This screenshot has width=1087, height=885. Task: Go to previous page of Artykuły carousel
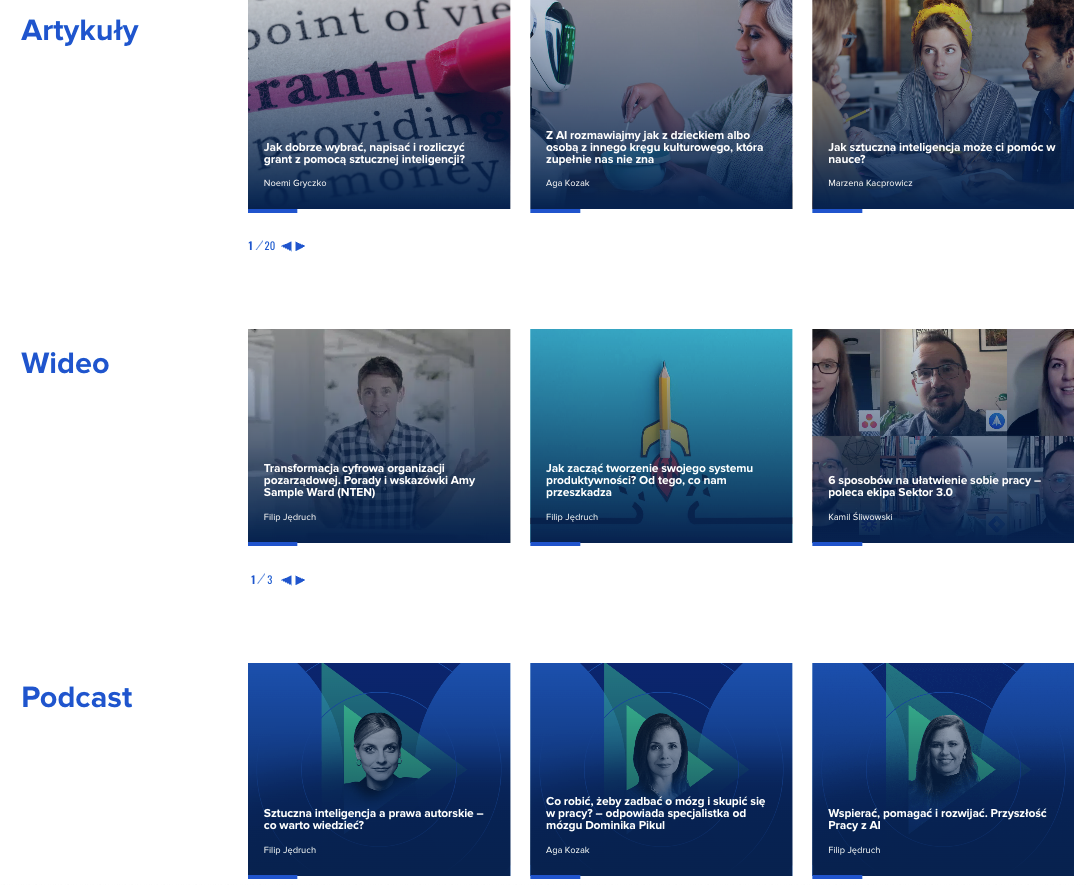click(286, 246)
